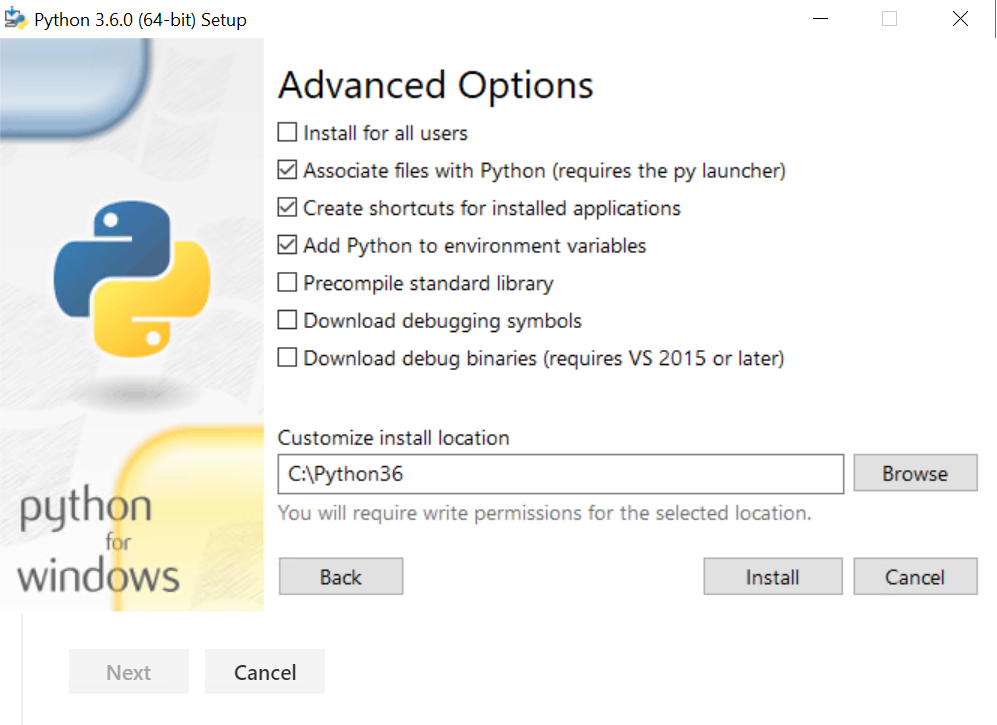Cancel the Python setup wizard
The image size is (997, 725).
915,577
